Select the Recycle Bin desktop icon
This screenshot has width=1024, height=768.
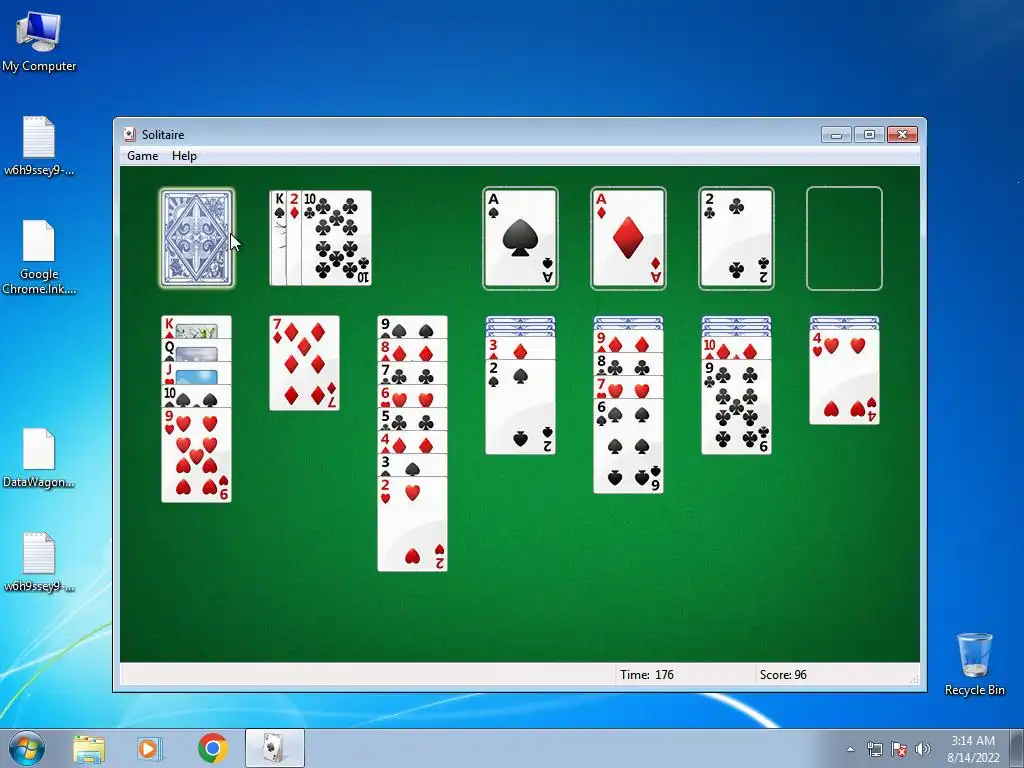(x=974, y=664)
